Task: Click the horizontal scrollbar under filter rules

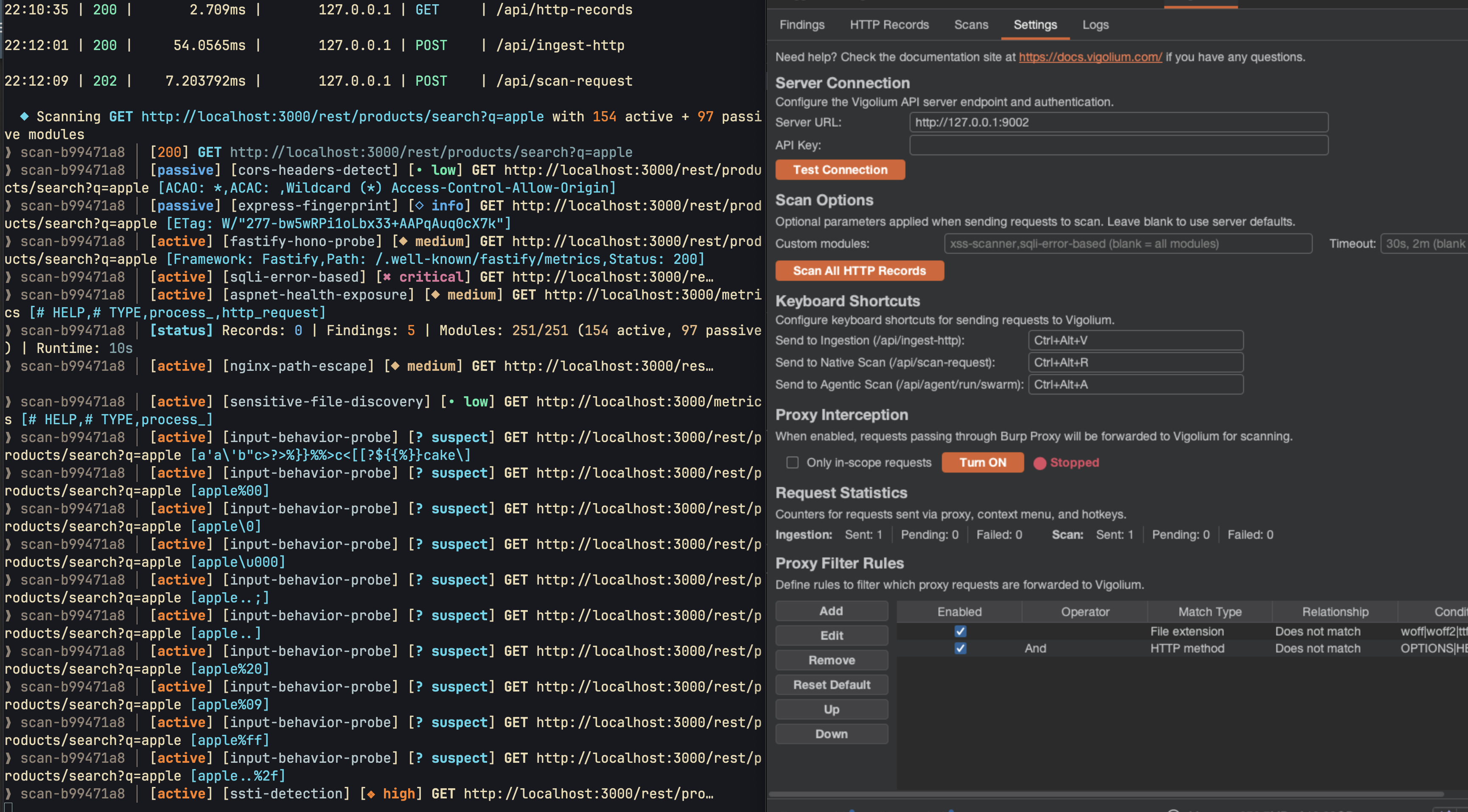Action: click(1106, 794)
